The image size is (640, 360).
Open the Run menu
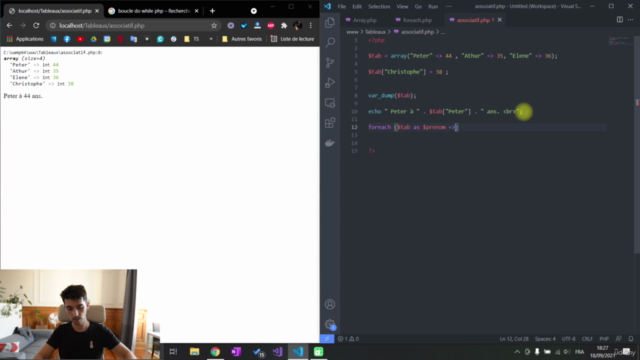point(433,7)
